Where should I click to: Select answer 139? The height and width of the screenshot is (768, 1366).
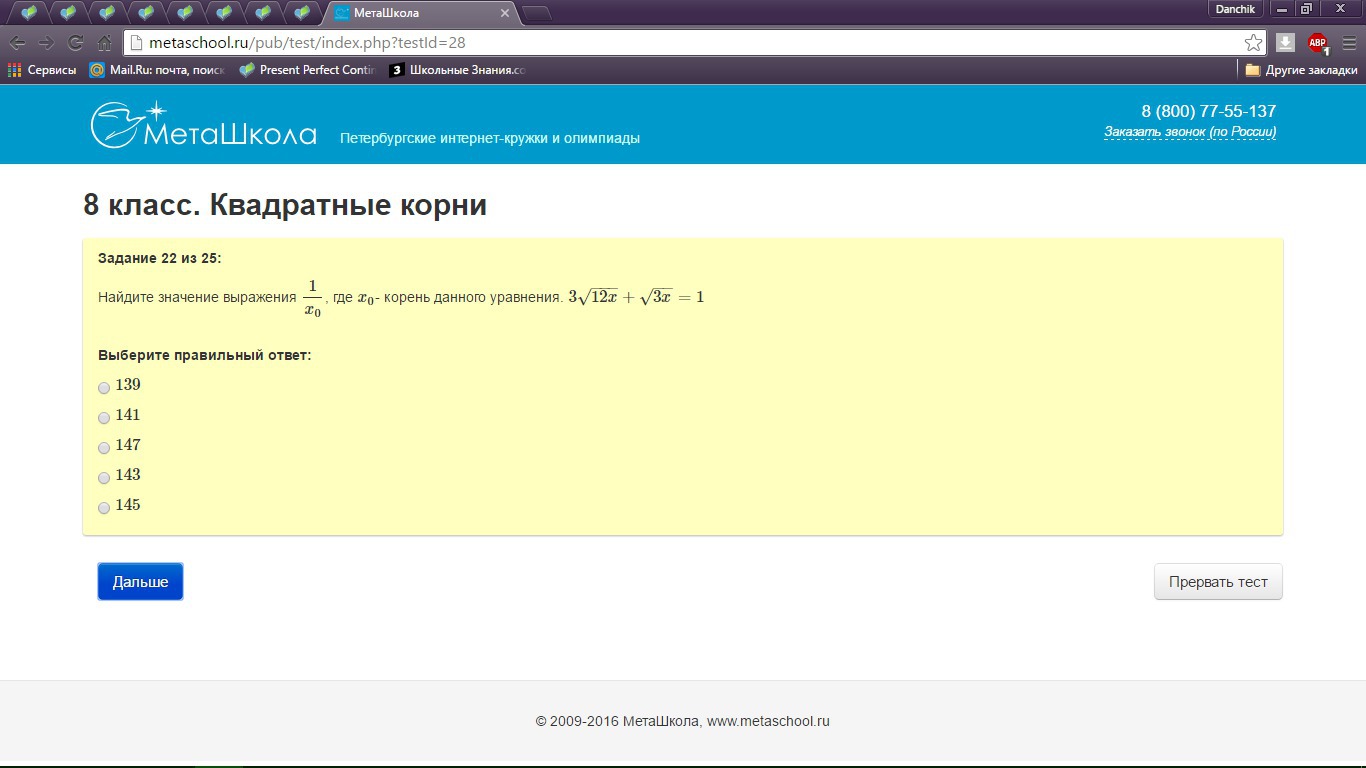click(104, 387)
